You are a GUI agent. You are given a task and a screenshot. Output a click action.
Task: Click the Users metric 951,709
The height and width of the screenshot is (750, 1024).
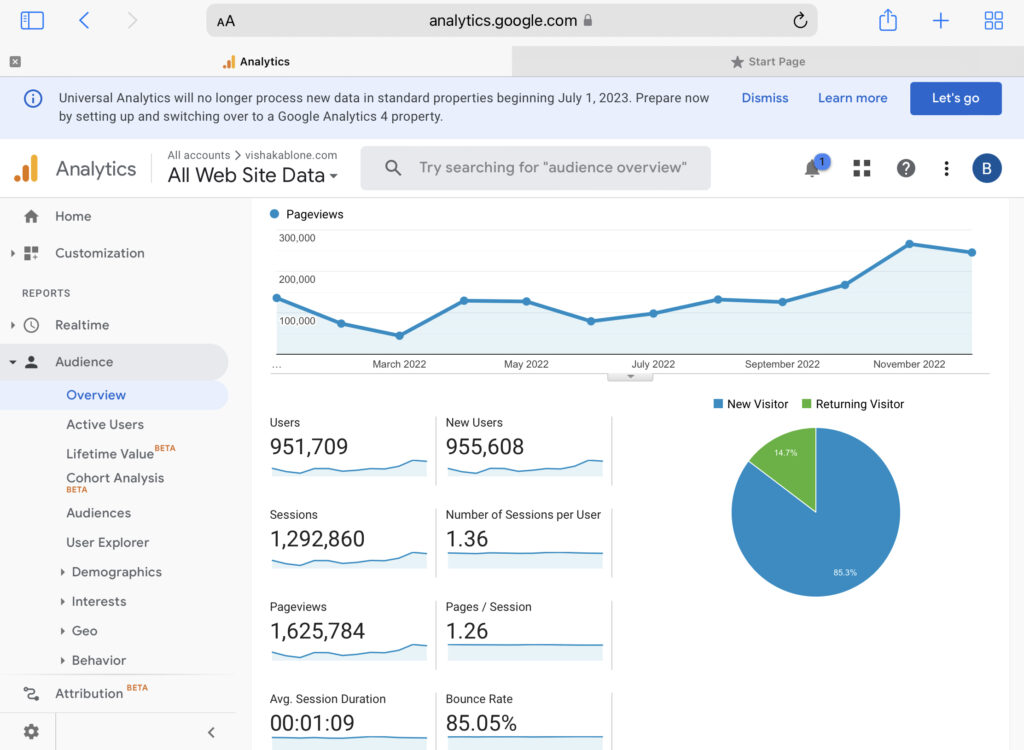309,447
